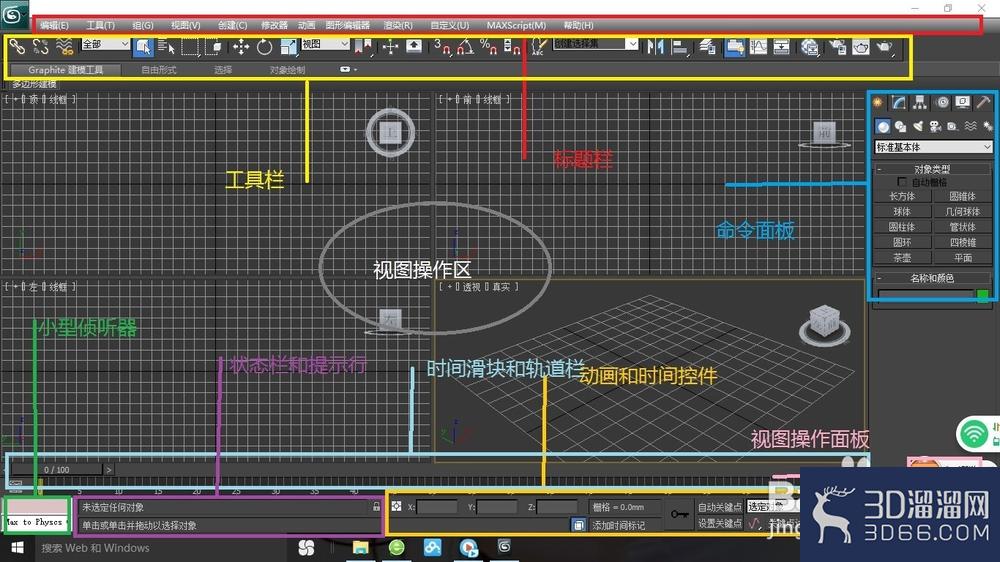Click the 自动关键点 button
Viewport: 1000px width, 562px height.
(x=719, y=507)
